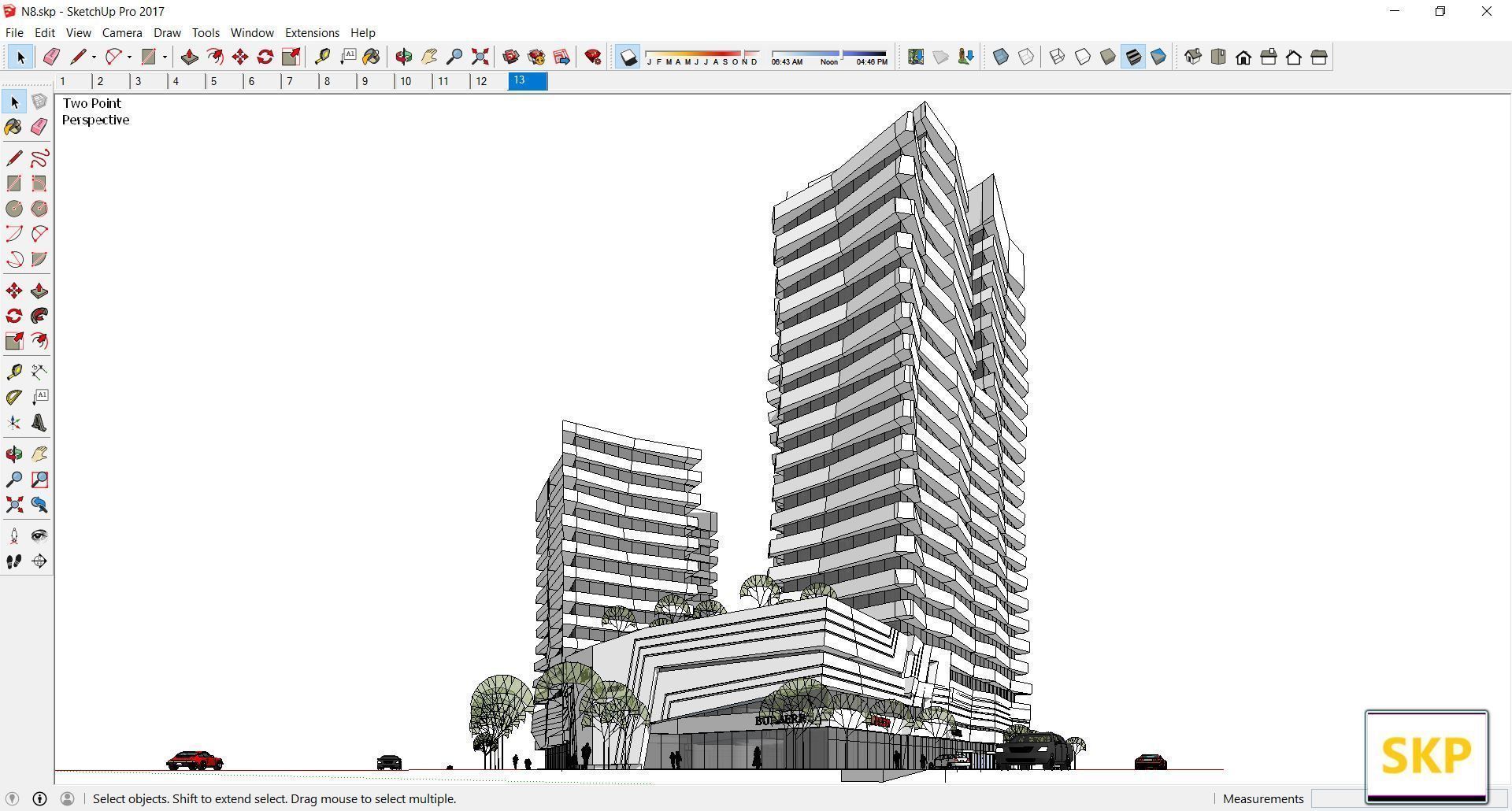Viewport: 1512px width, 811px height.
Task: Select the Protractor tool
Action: click(x=14, y=397)
